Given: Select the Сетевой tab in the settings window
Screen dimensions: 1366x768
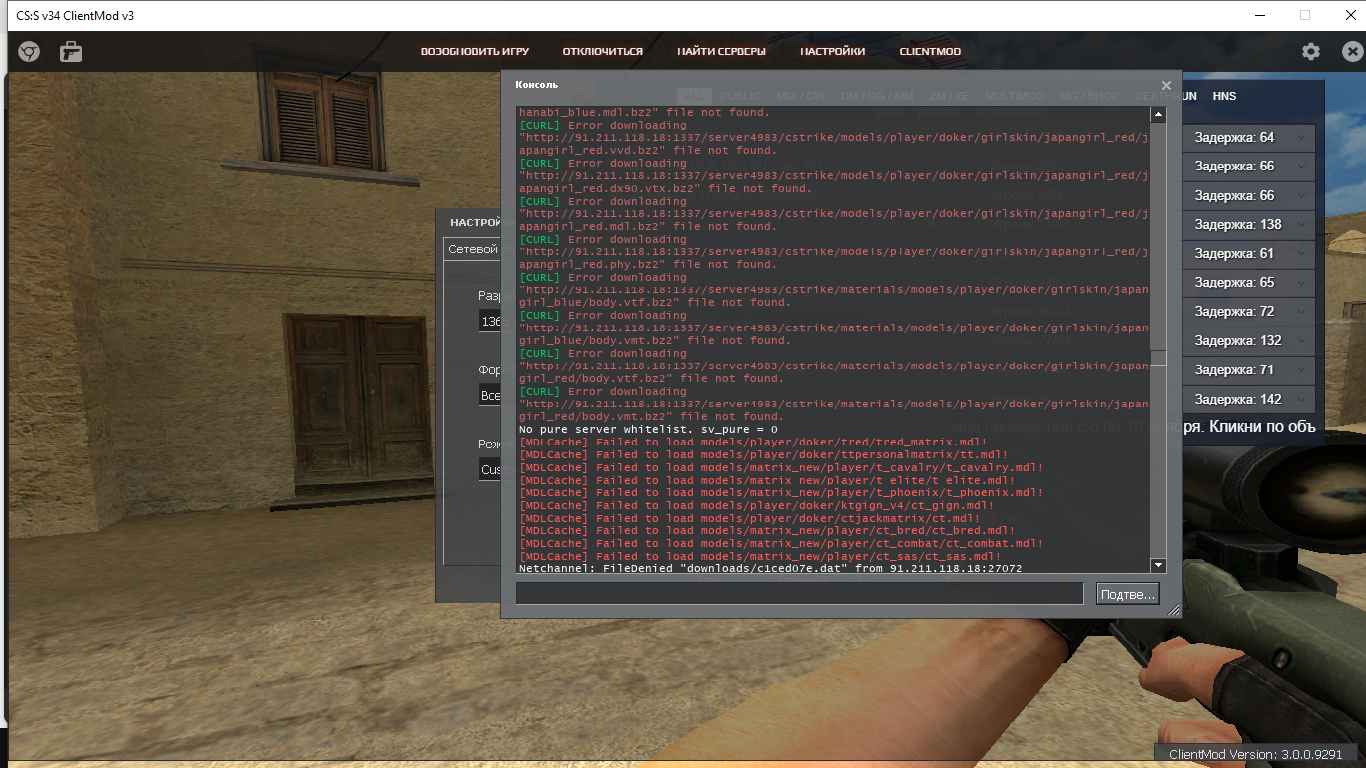Looking at the screenshot, I should 473,249.
